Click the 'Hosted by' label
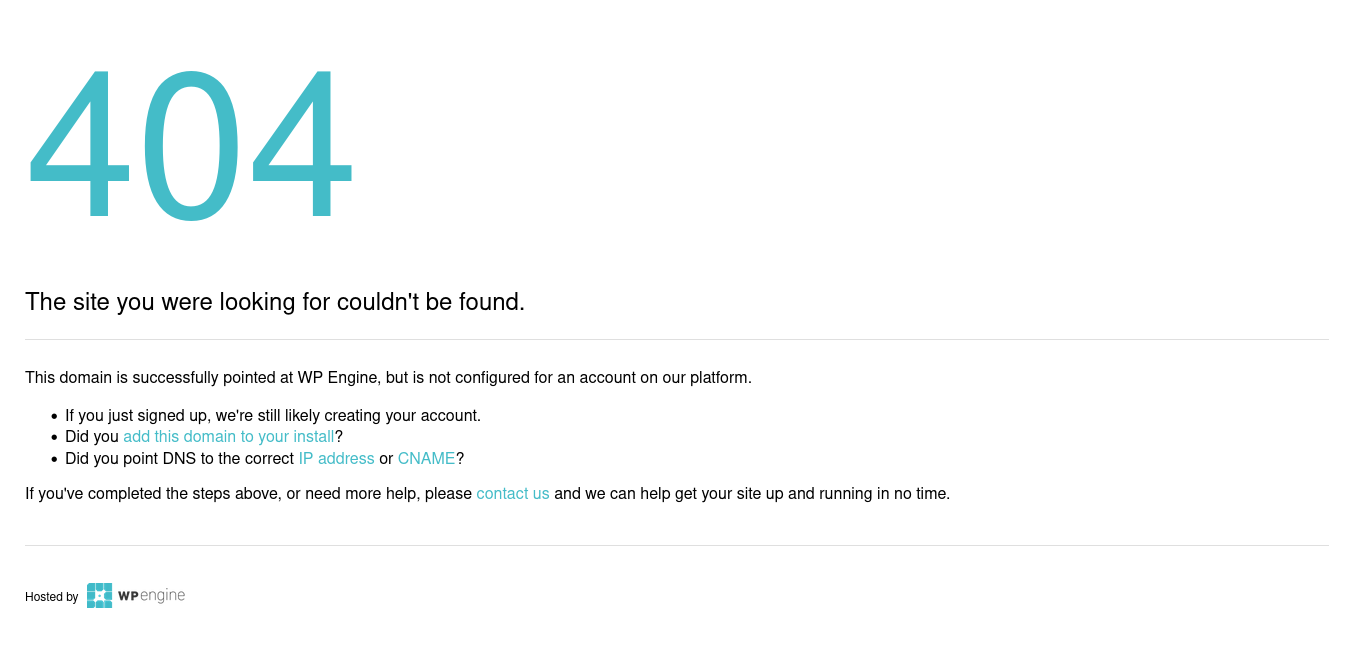Screen dimensions: 1366x651 (52, 597)
